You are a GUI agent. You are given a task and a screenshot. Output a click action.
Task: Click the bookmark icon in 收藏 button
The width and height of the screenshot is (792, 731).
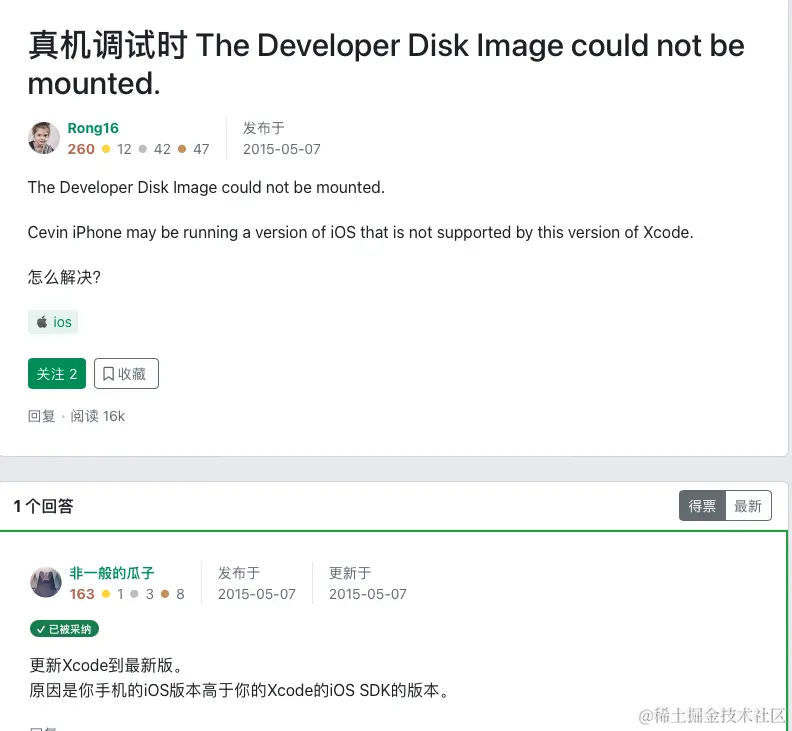coord(108,374)
